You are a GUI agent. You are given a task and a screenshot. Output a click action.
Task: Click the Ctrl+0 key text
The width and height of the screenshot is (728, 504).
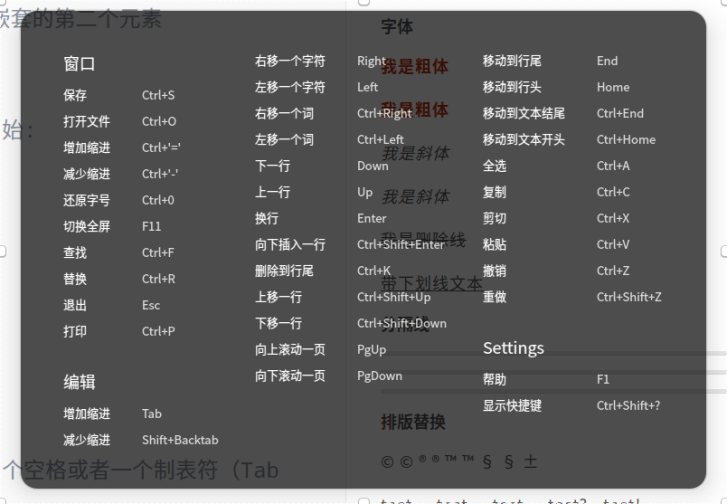(x=158, y=200)
